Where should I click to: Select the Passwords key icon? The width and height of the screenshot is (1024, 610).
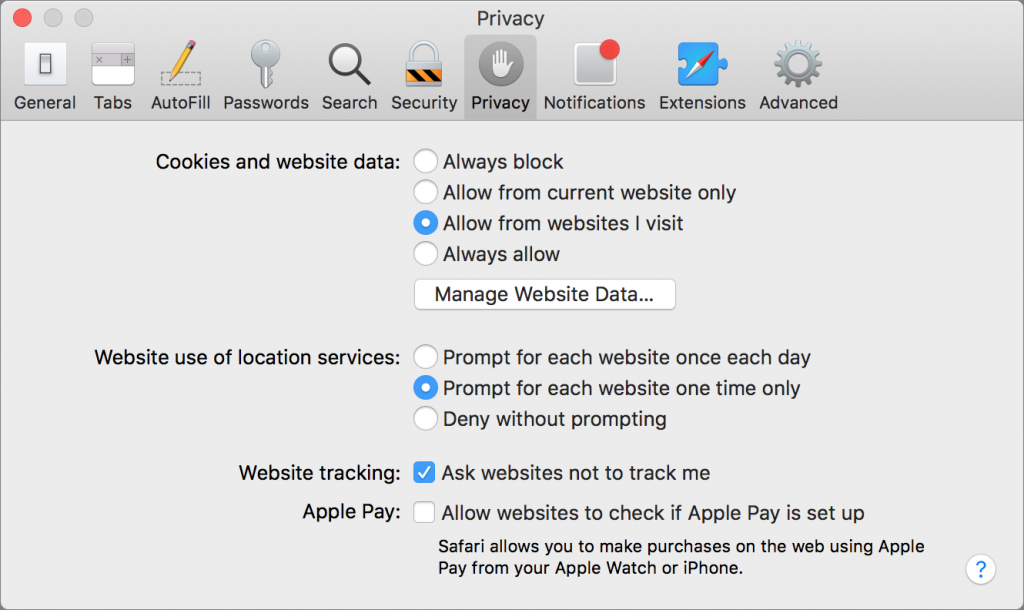[x=266, y=66]
